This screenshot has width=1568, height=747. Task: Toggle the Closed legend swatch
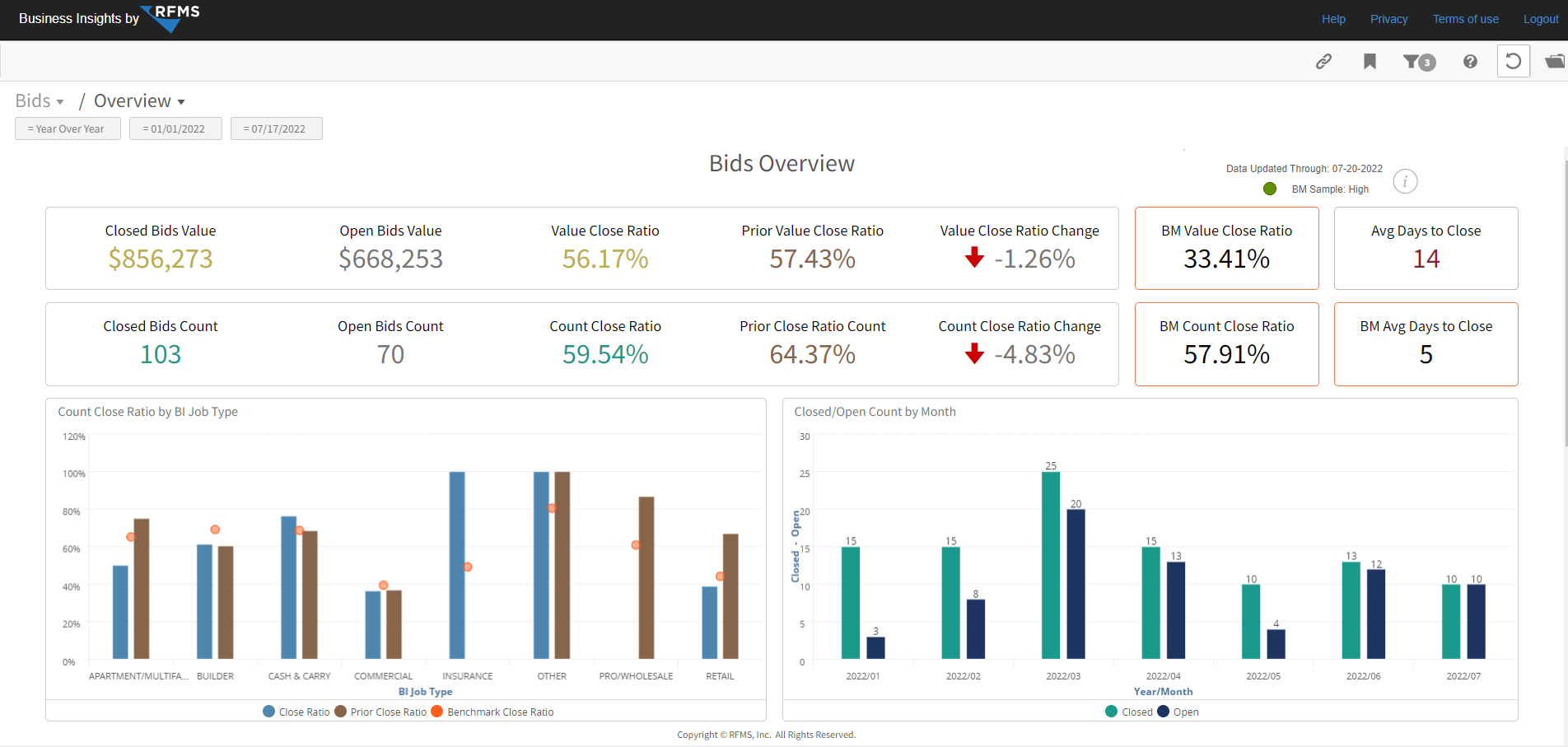point(1111,712)
